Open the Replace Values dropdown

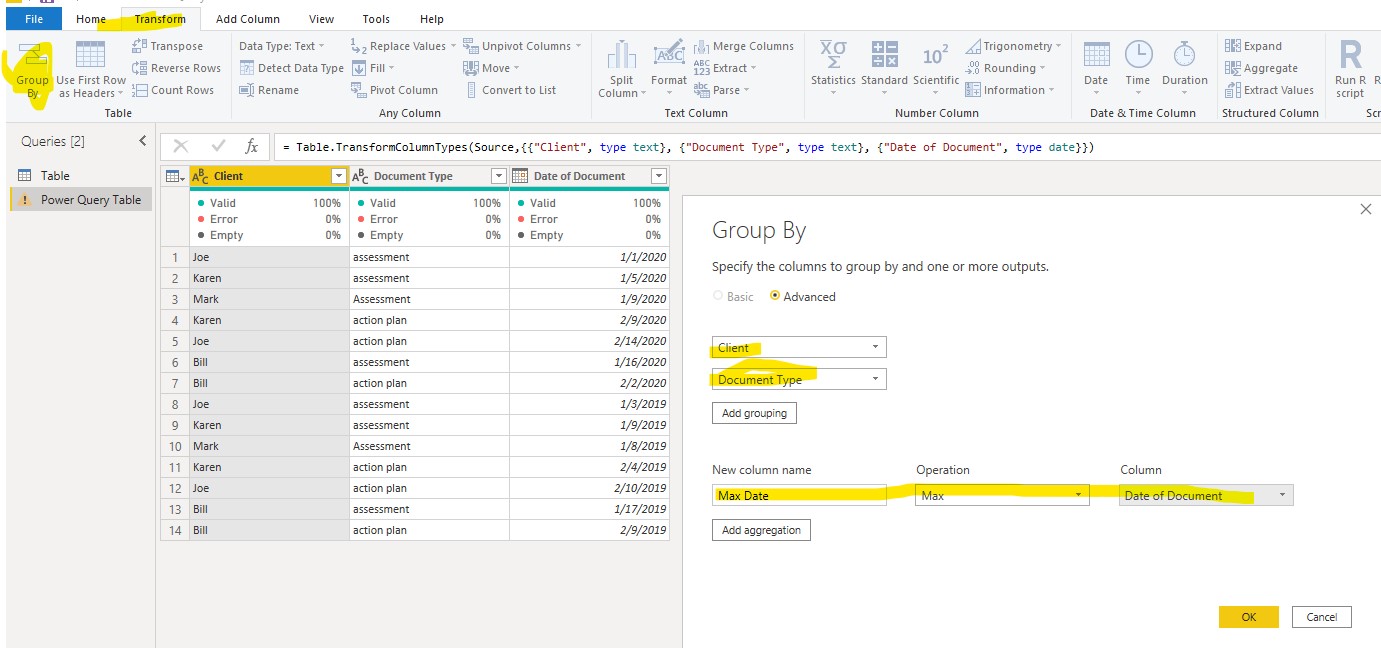coord(403,46)
